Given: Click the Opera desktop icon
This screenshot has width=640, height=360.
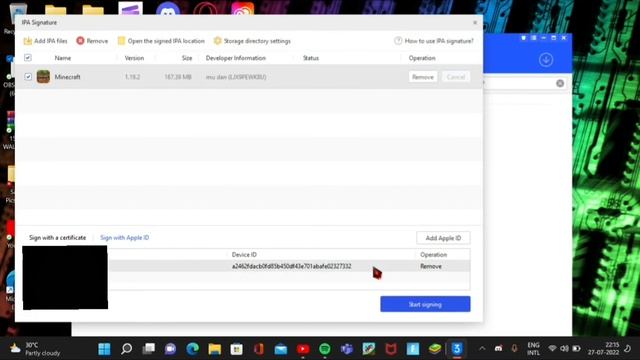Looking at the screenshot, I should [205, 9].
